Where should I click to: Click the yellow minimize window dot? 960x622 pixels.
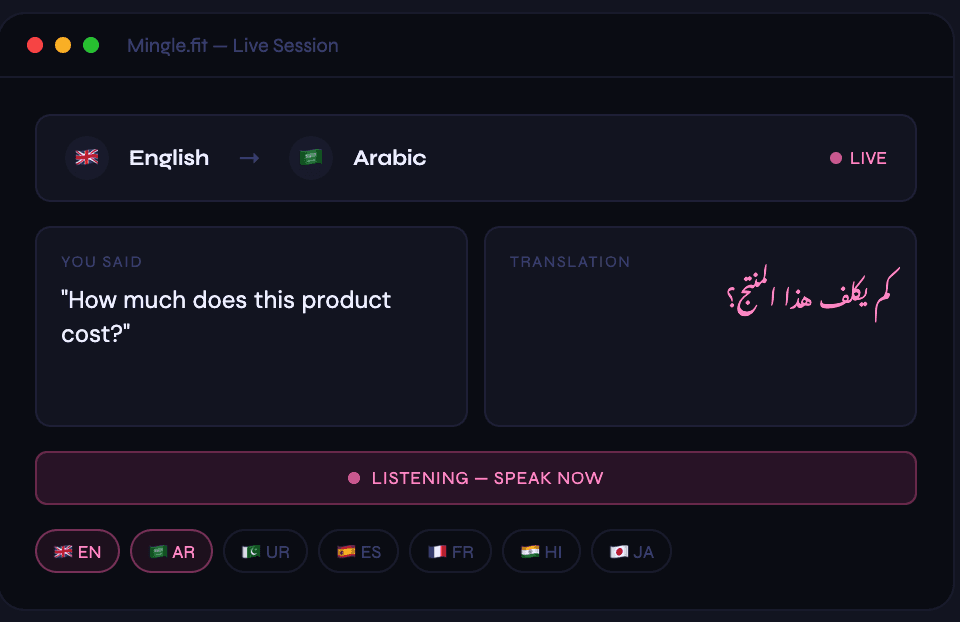pyautogui.click(x=63, y=45)
